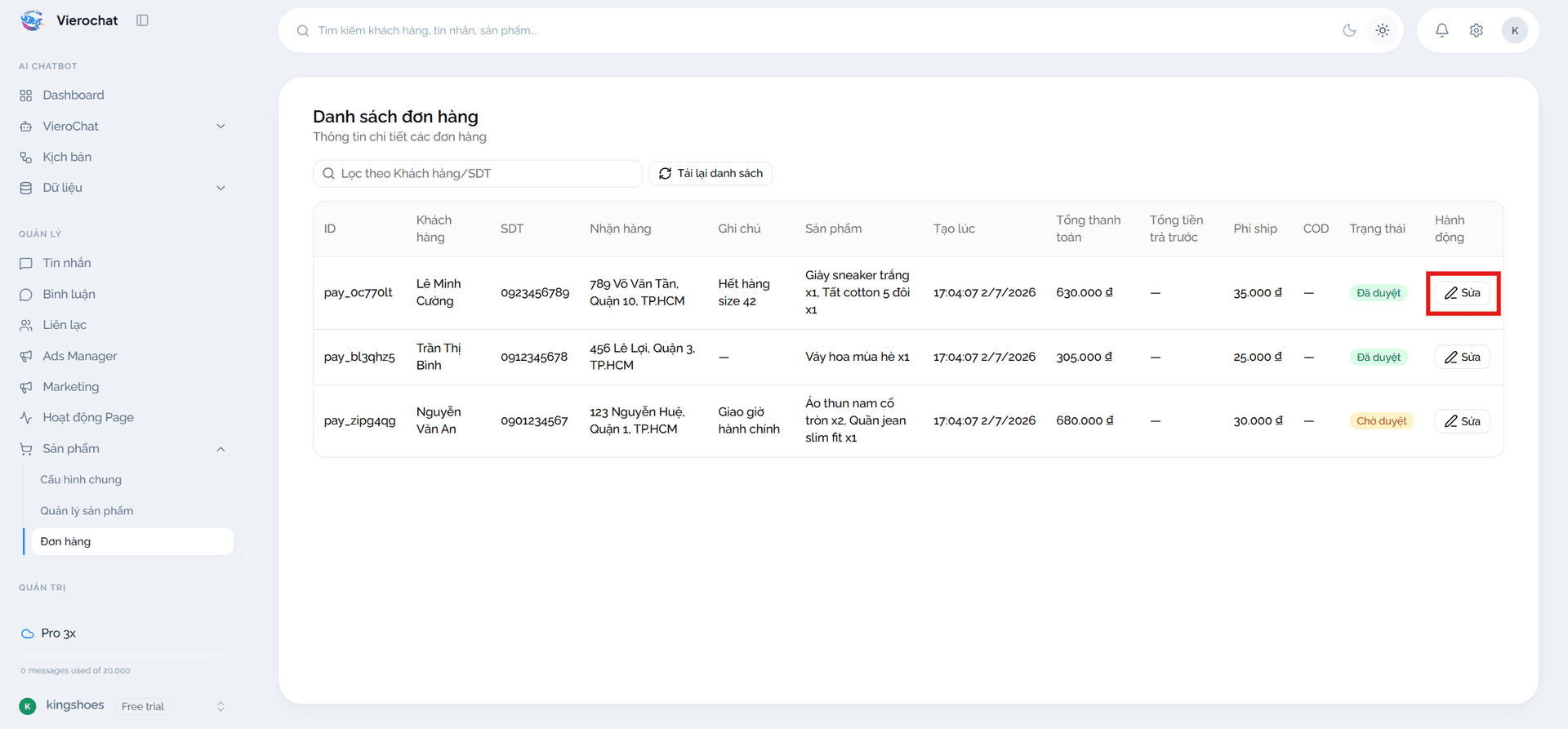Collapse the Sản phẩm submenu chevron
This screenshot has height=729, width=1568.
[x=220, y=449]
